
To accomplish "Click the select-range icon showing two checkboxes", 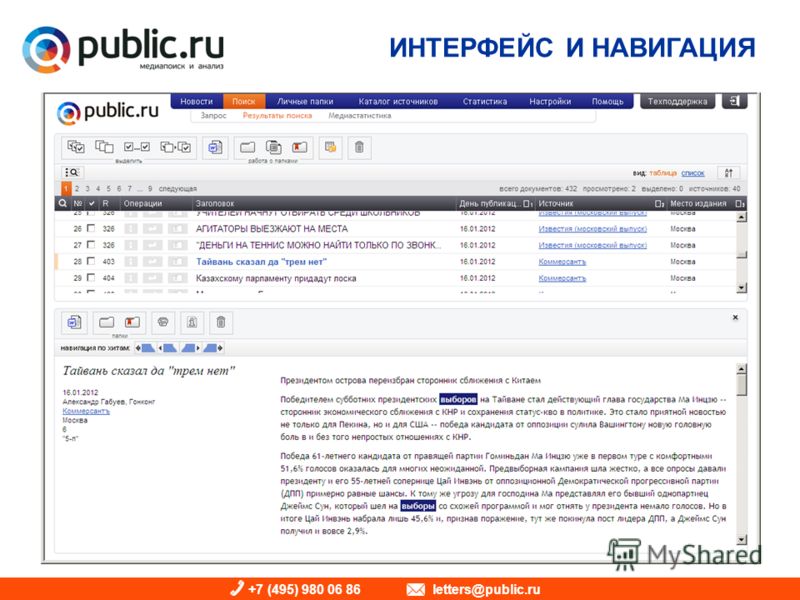I will click(137, 147).
